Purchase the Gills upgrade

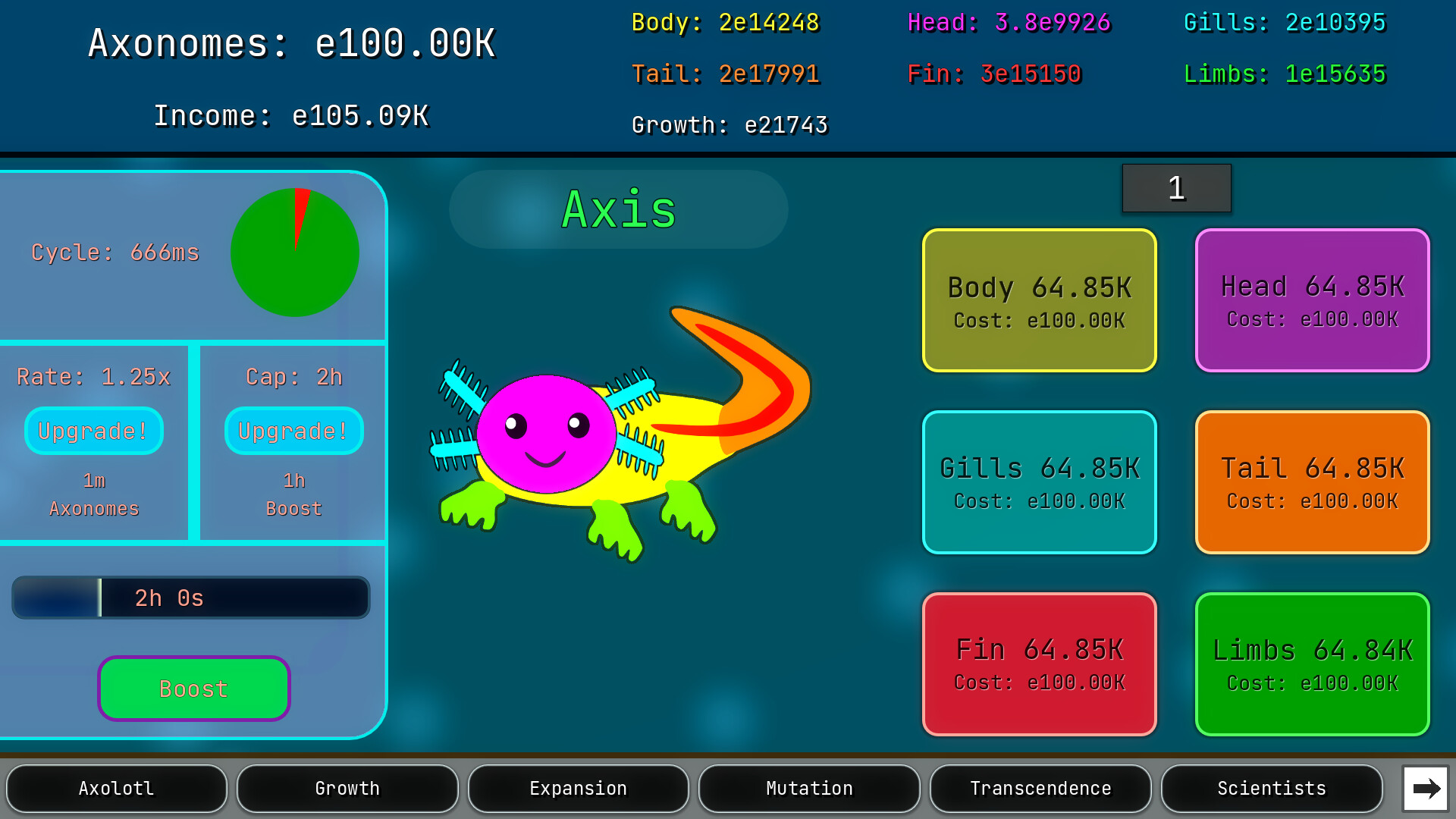(x=1040, y=482)
